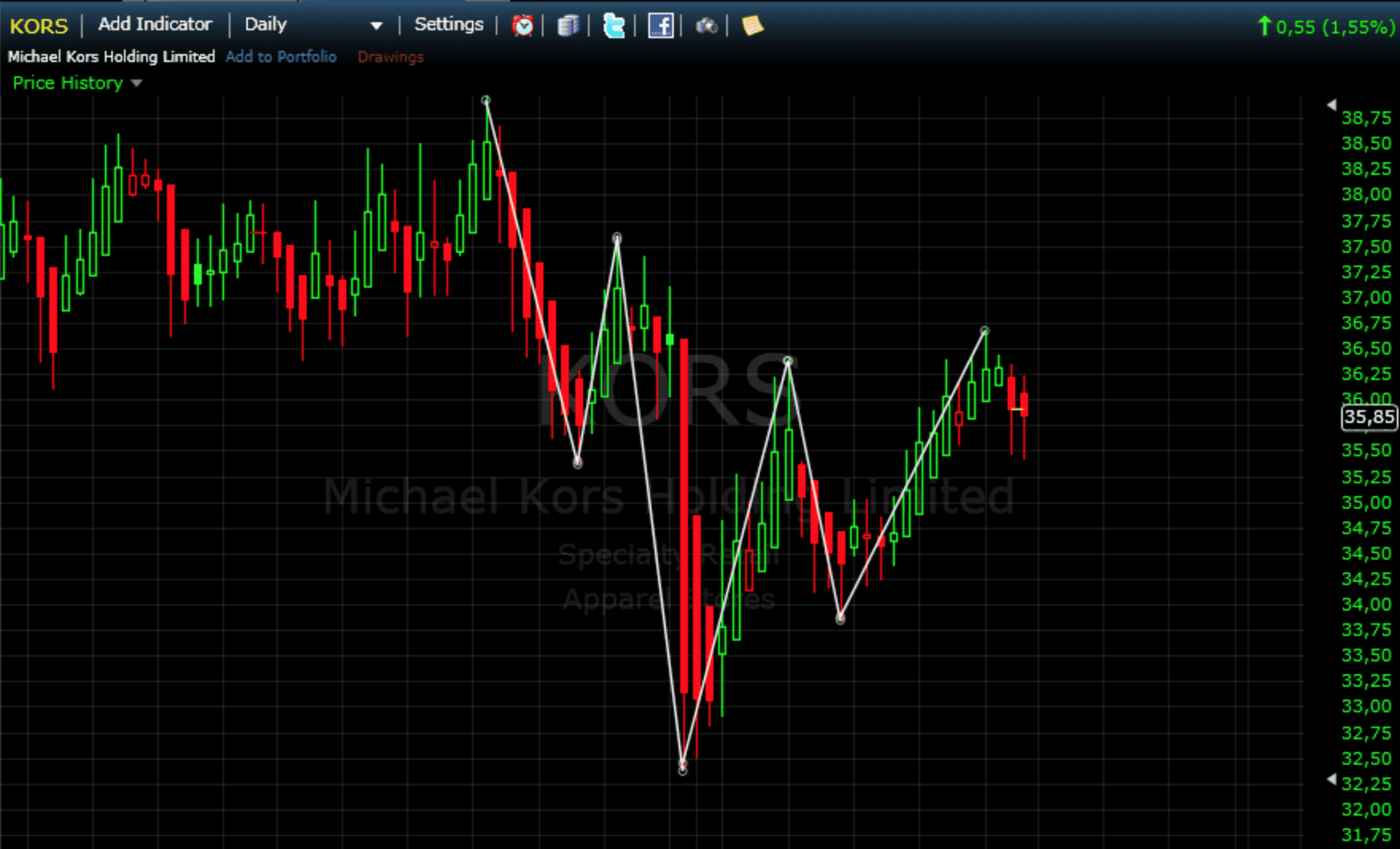1400x849 pixels.
Task: Click the lower arrow marker on the price axis
Action: 1332,779
